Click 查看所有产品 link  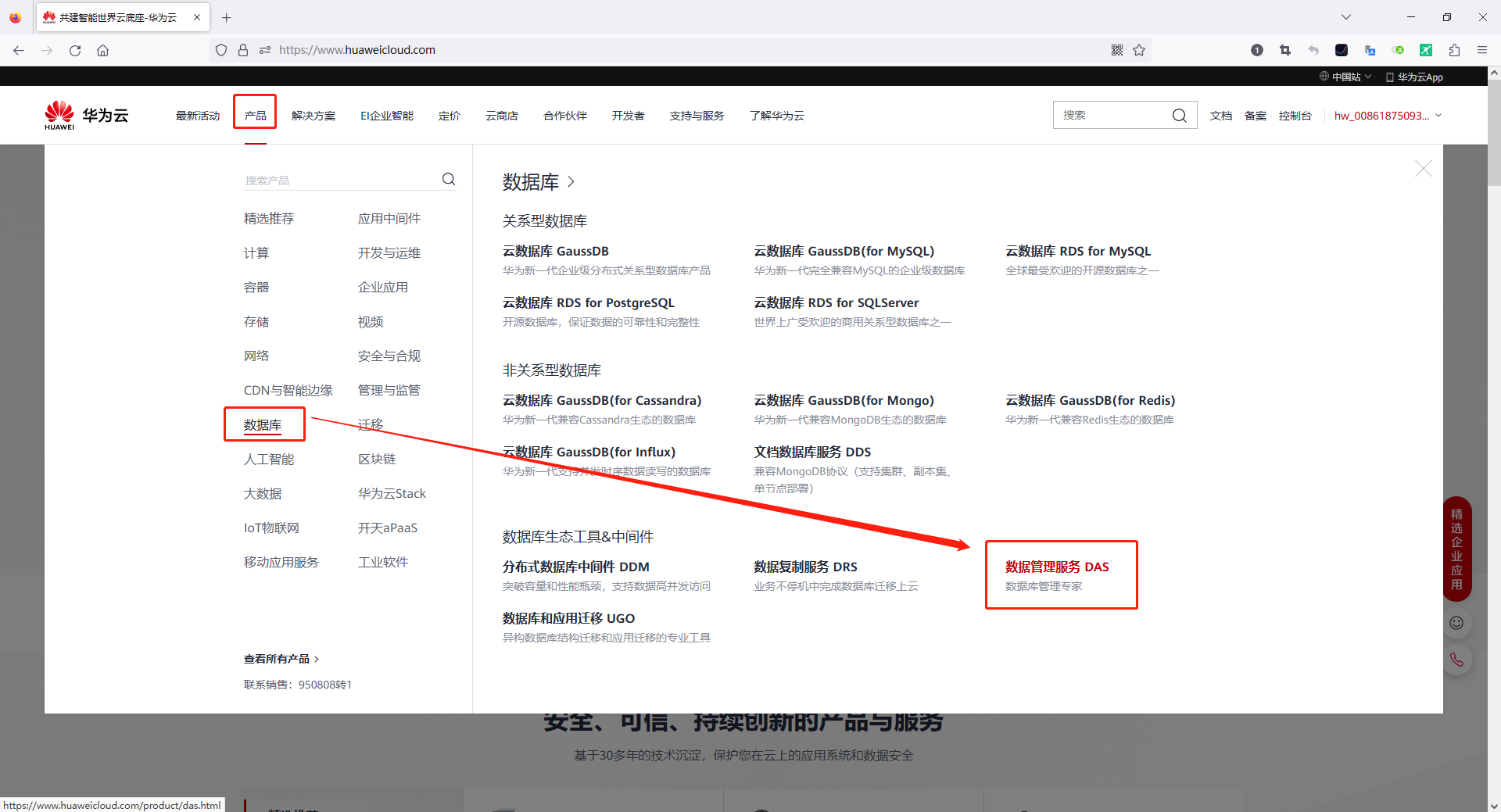coord(278,659)
